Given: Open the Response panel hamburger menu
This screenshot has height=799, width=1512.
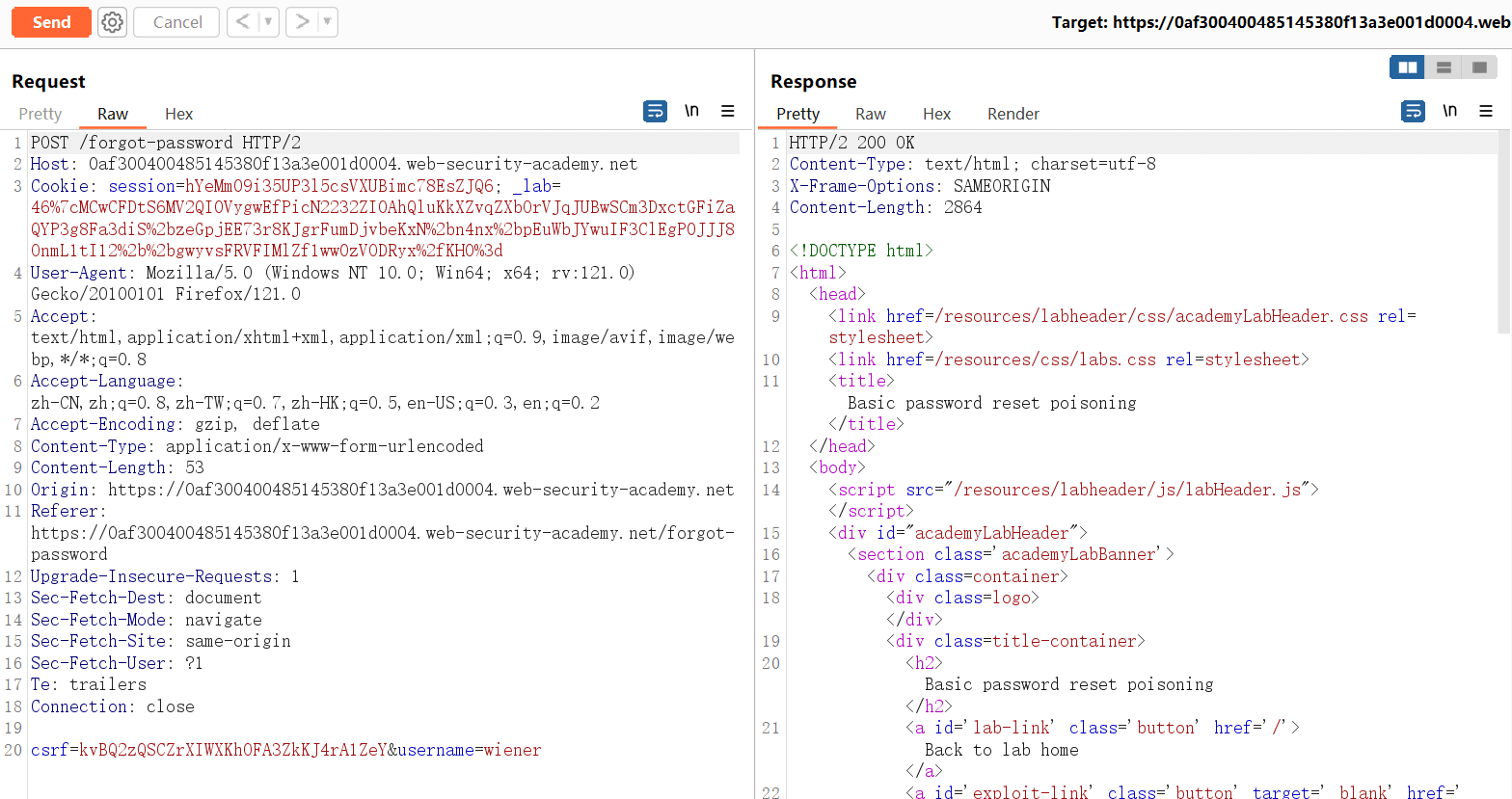Looking at the screenshot, I should [1486, 112].
